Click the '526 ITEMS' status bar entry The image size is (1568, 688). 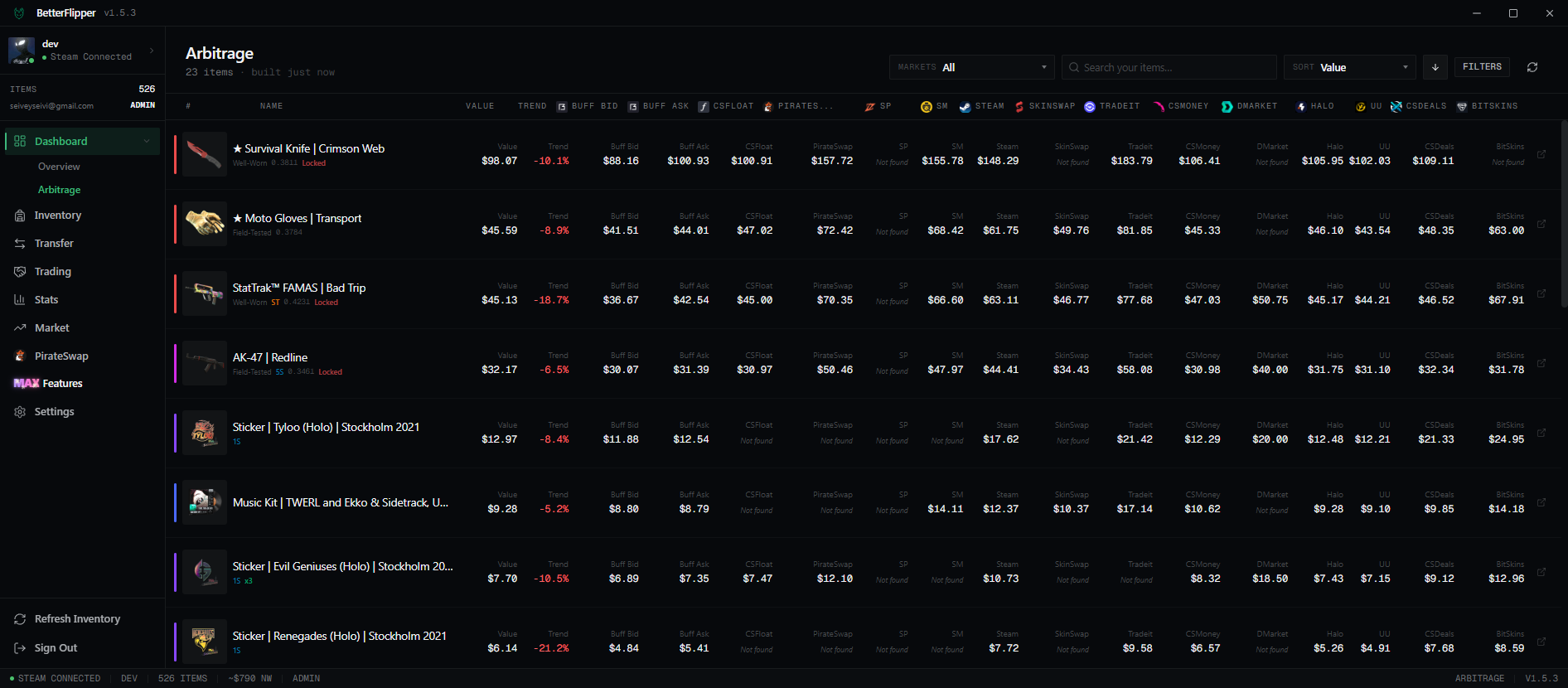click(182, 678)
